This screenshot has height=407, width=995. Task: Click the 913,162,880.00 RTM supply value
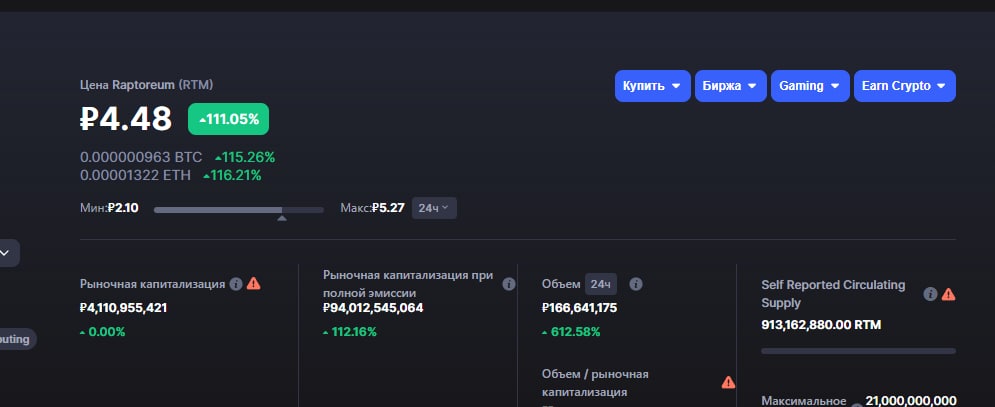click(x=821, y=325)
